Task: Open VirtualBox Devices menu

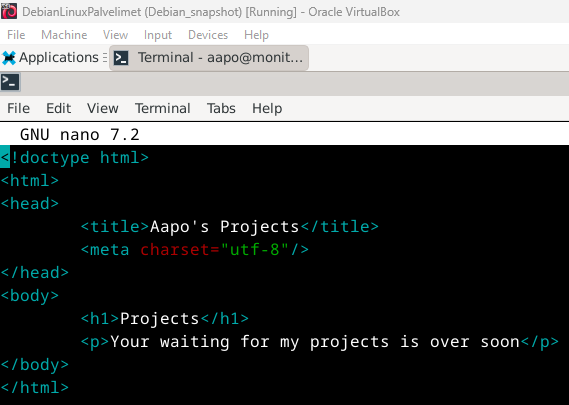Action: click(x=208, y=35)
